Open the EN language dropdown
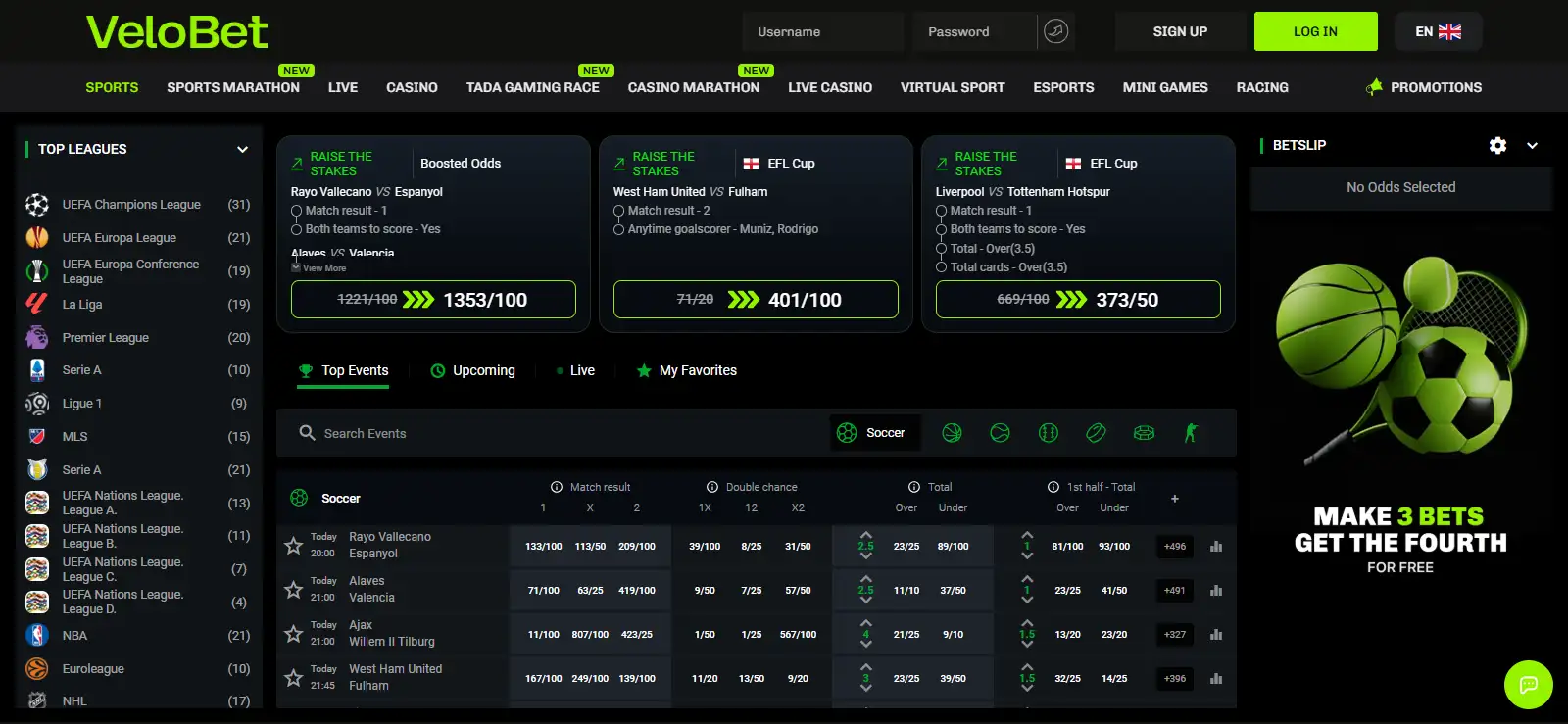Image resolution: width=1568 pixels, height=724 pixels. 1438,31
